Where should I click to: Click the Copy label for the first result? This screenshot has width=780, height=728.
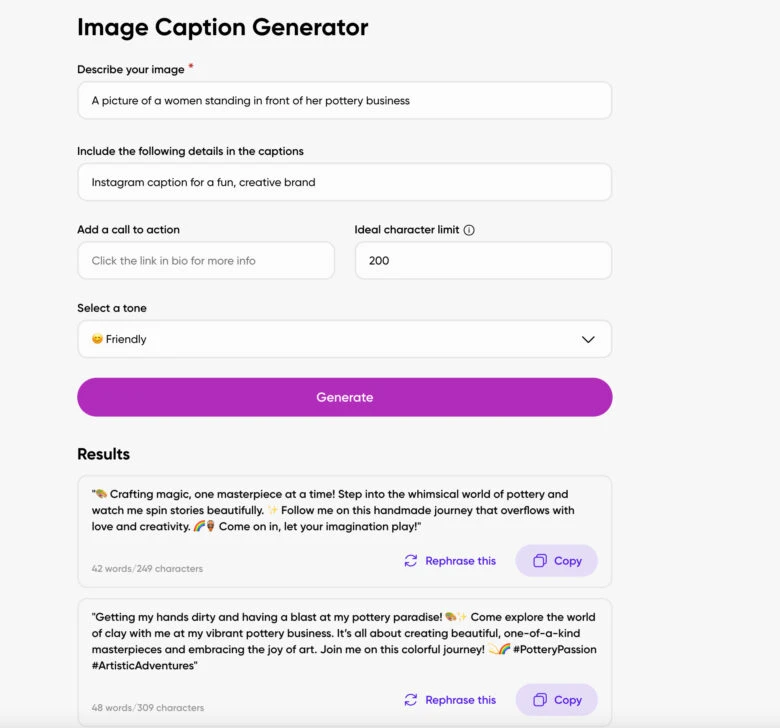pyautogui.click(x=568, y=561)
